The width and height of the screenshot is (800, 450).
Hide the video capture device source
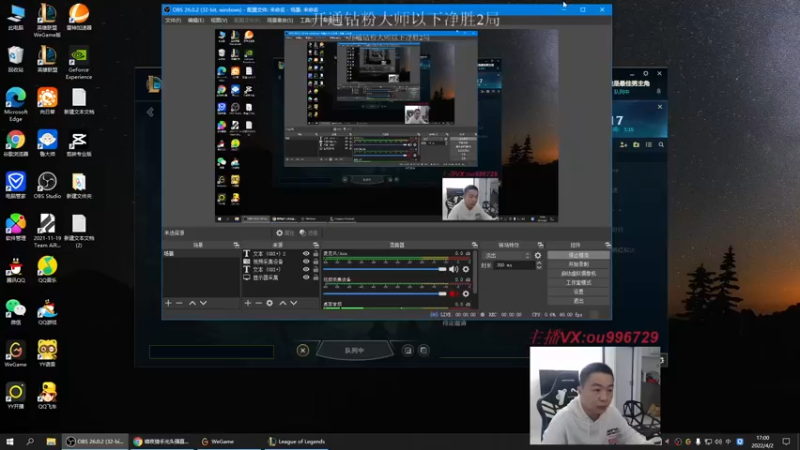(306, 262)
